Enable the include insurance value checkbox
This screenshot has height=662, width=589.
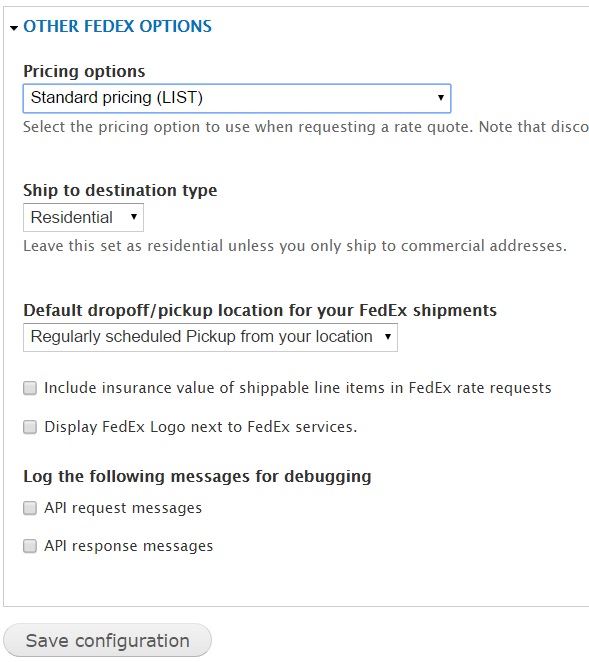coord(30,388)
